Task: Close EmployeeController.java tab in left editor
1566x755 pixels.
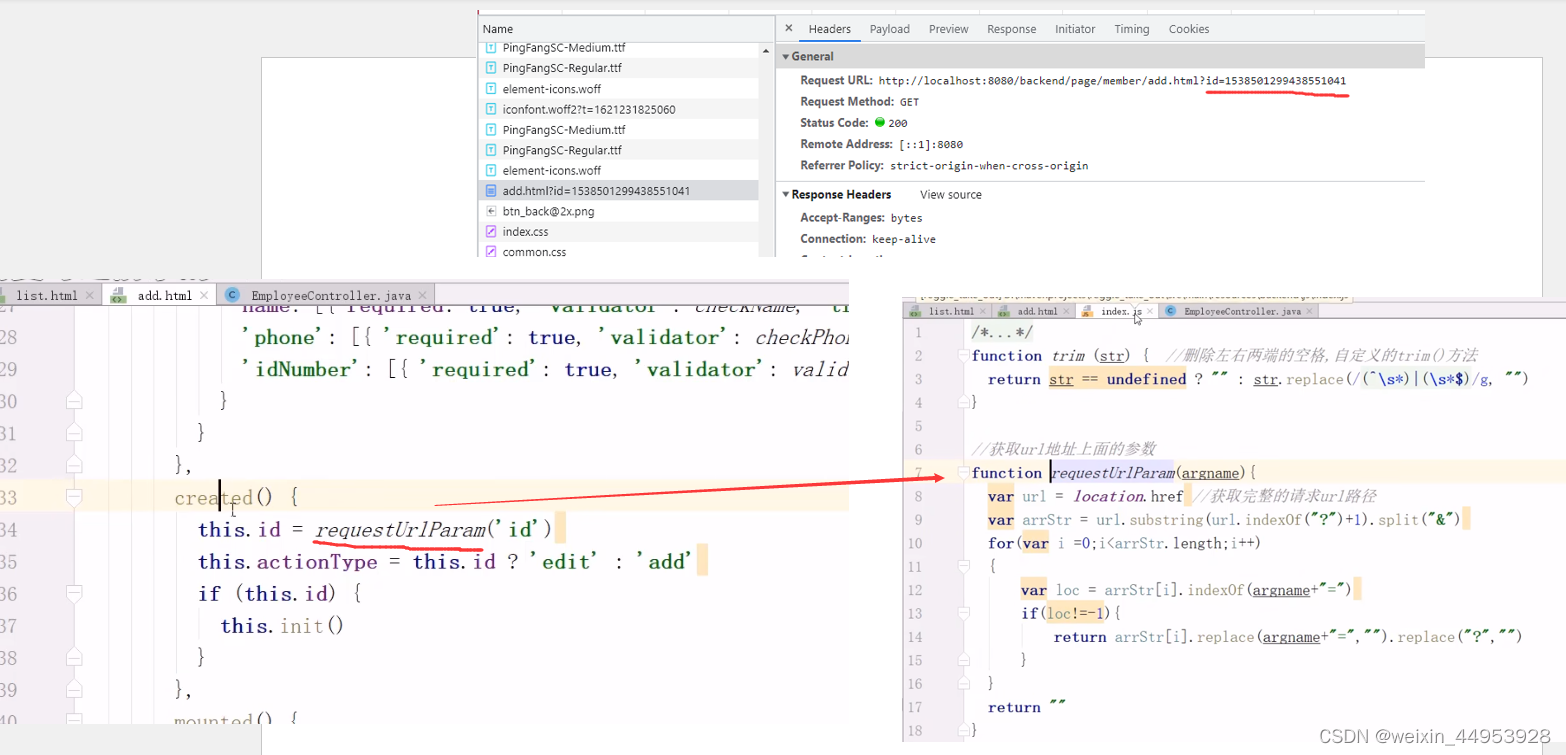Action: 424,296
